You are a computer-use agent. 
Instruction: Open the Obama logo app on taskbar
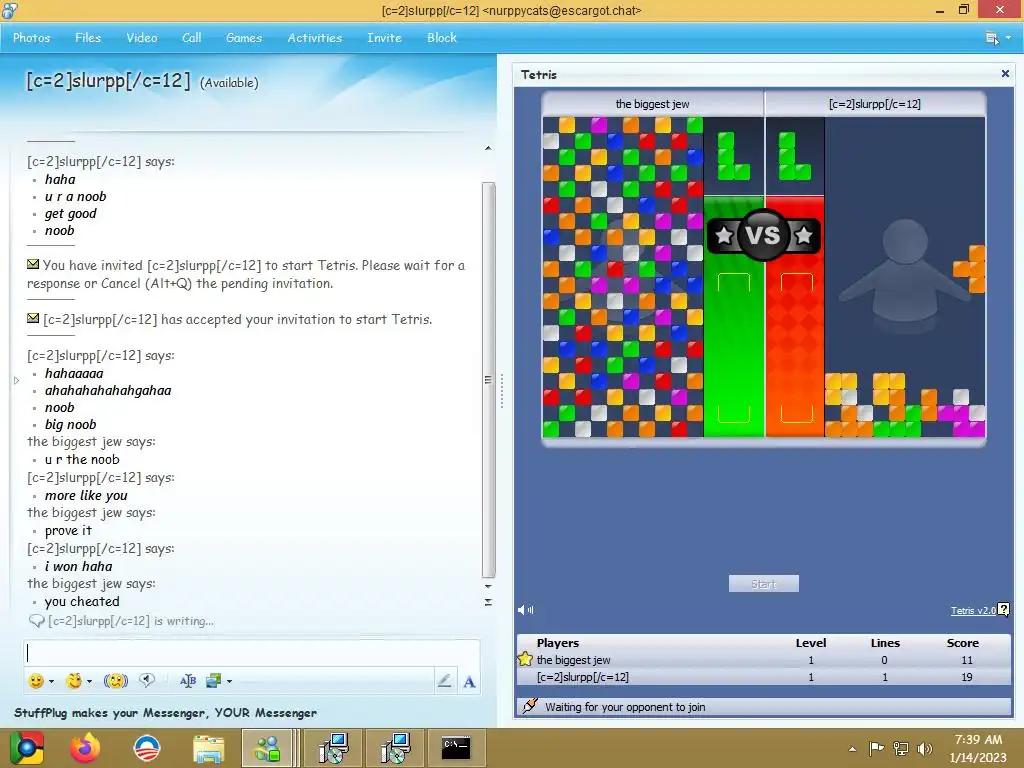coord(146,748)
